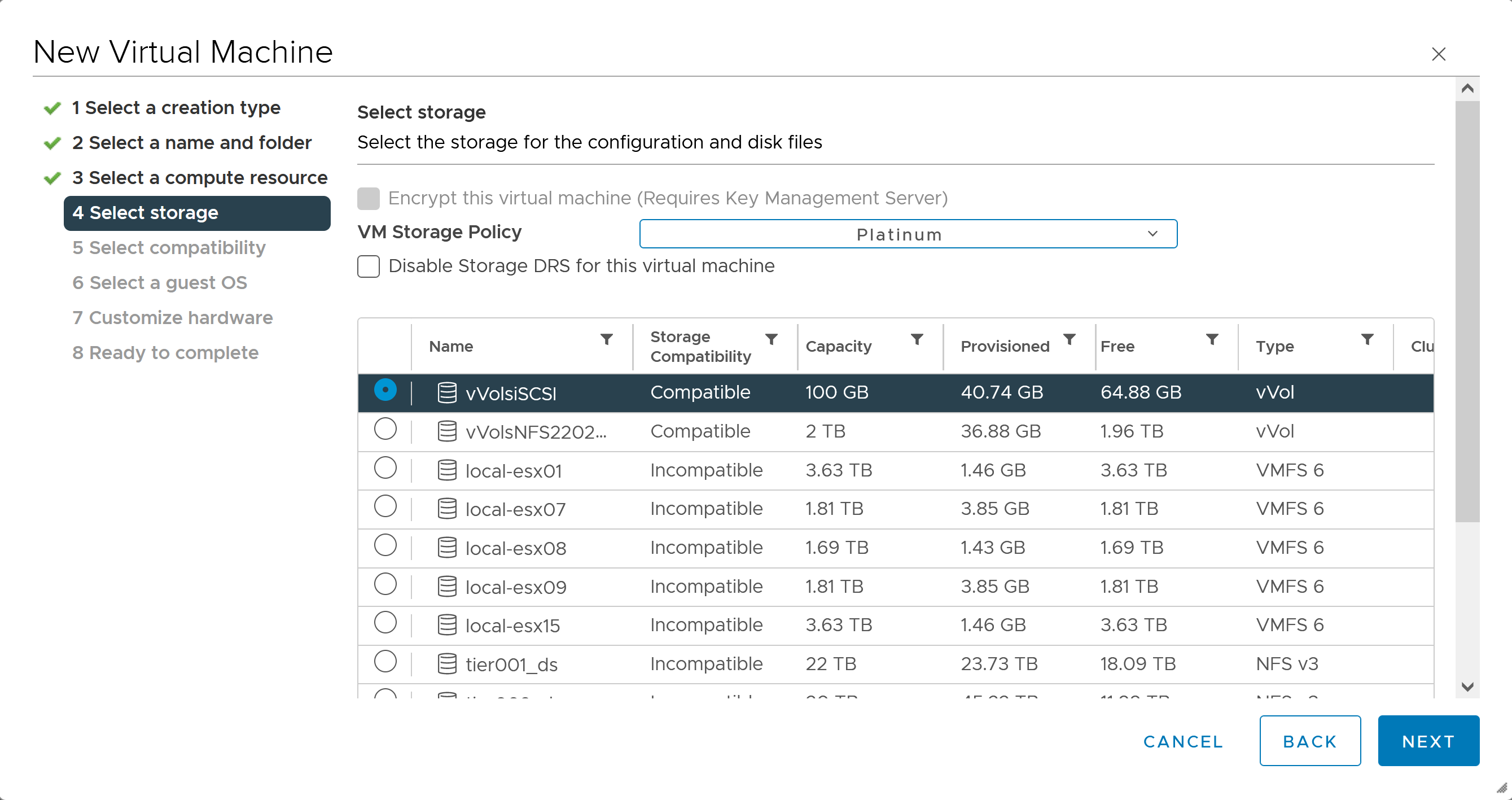This screenshot has width=1512, height=800.
Task: Click the Type column filter icon
Action: tap(1367, 339)
